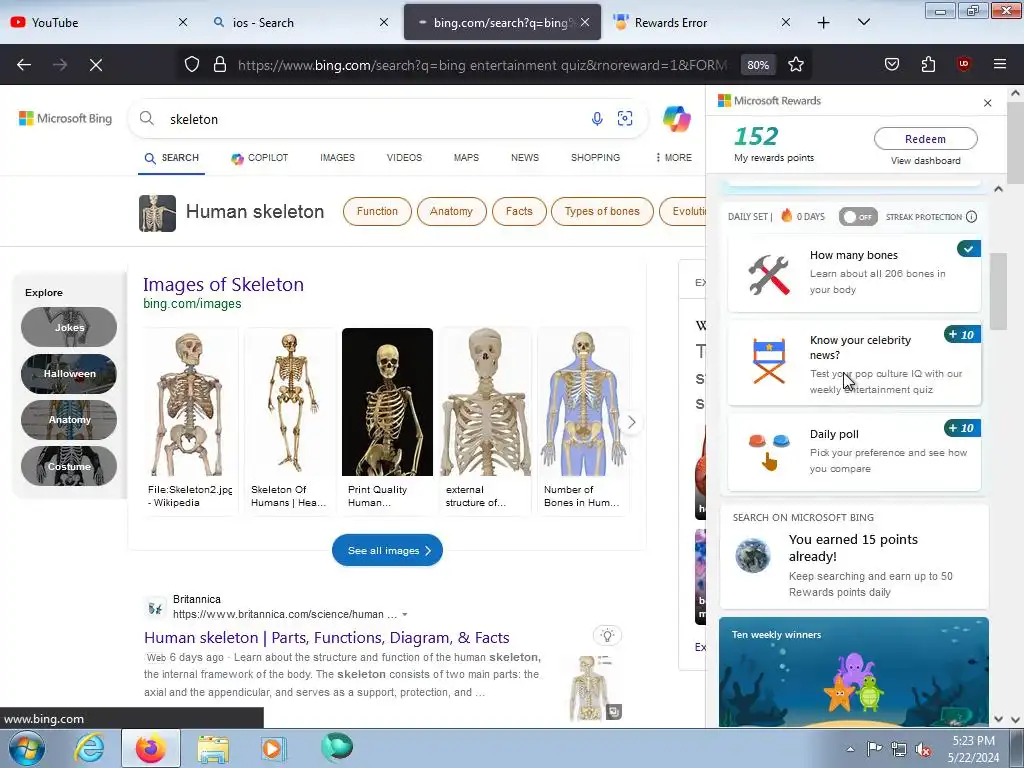The height and width of the screenshot is (768, 1024).
Task: Open the list all tabs dropdown
Action: [863, 22]
